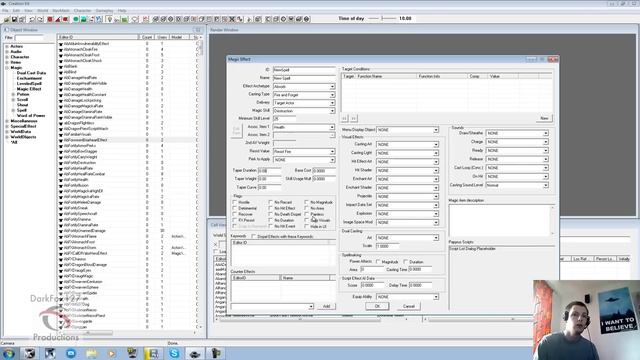
Task: Open the Effect Archetype dropdown
Action: point(332,87)
